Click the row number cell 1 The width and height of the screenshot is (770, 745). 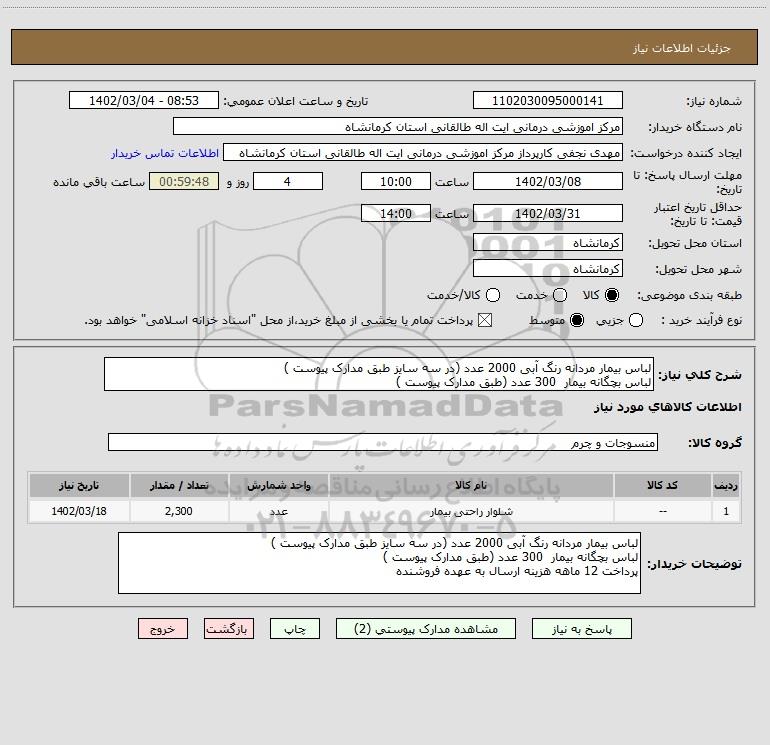coord(726,511)
